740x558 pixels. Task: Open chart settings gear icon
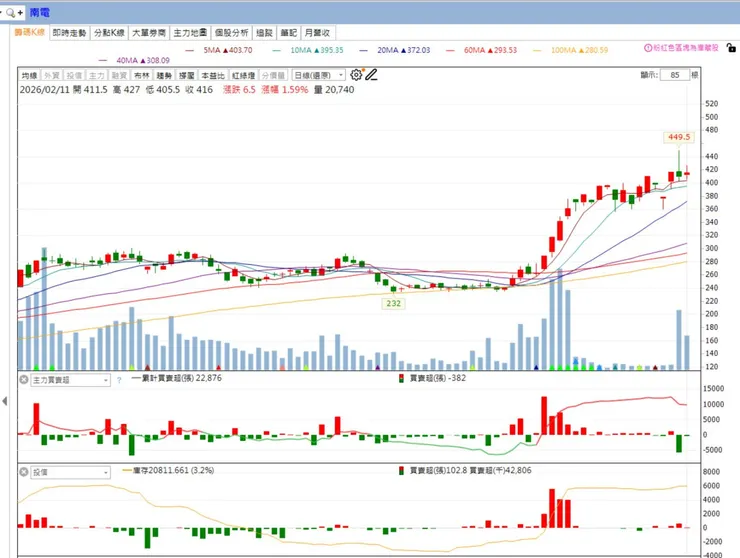pos(356,75)
